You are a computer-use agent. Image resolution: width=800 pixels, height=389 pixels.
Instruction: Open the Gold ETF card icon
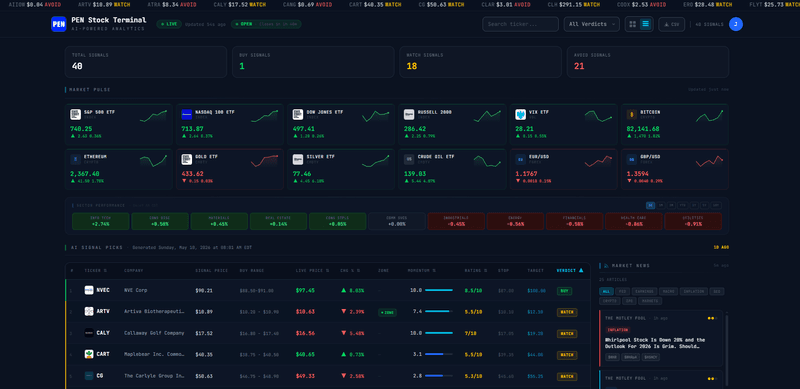click(x=186, y=159)
